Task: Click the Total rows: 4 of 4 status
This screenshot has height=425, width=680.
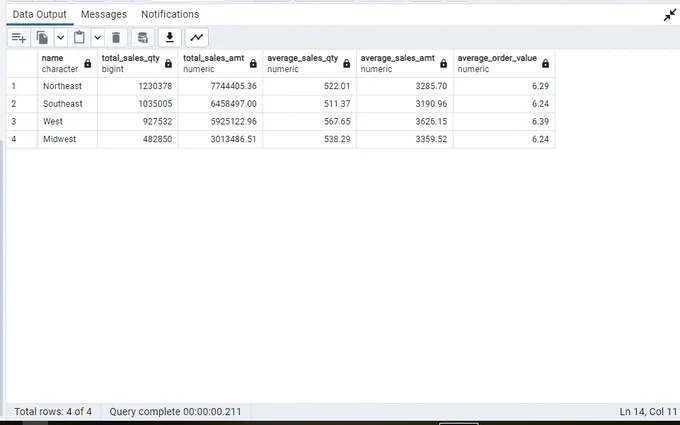Action: tap(53, 412)
